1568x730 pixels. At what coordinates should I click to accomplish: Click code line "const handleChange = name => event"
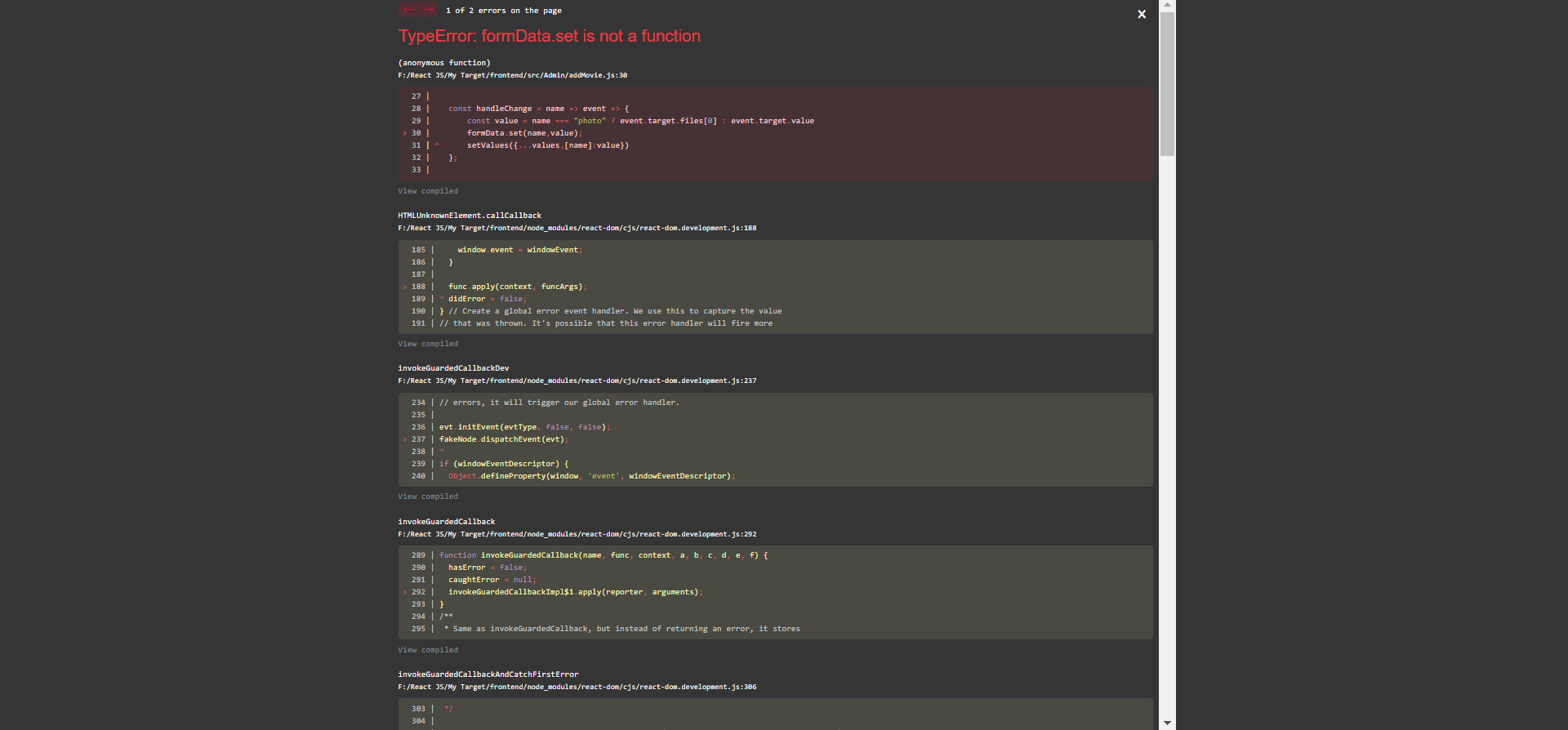tap(538, 109)
